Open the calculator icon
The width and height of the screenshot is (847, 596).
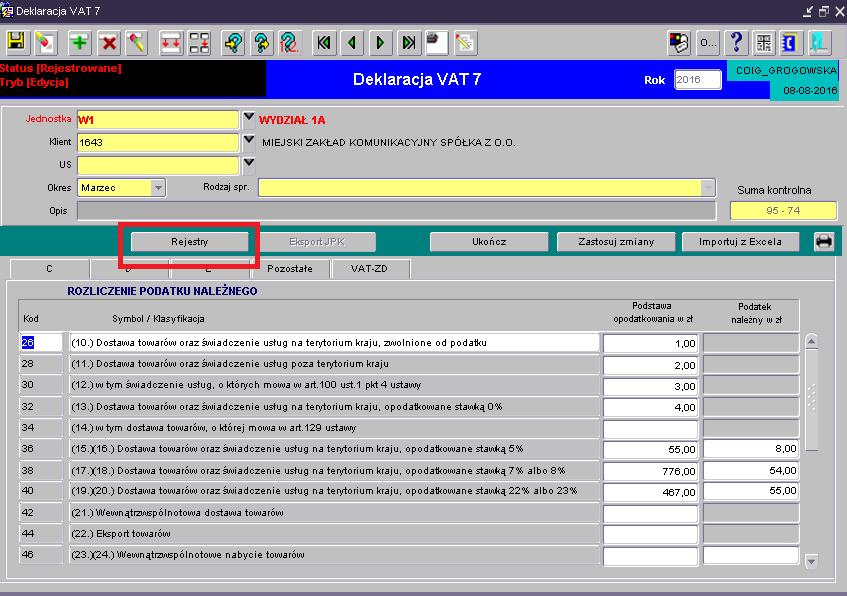[x=764, y=42]
